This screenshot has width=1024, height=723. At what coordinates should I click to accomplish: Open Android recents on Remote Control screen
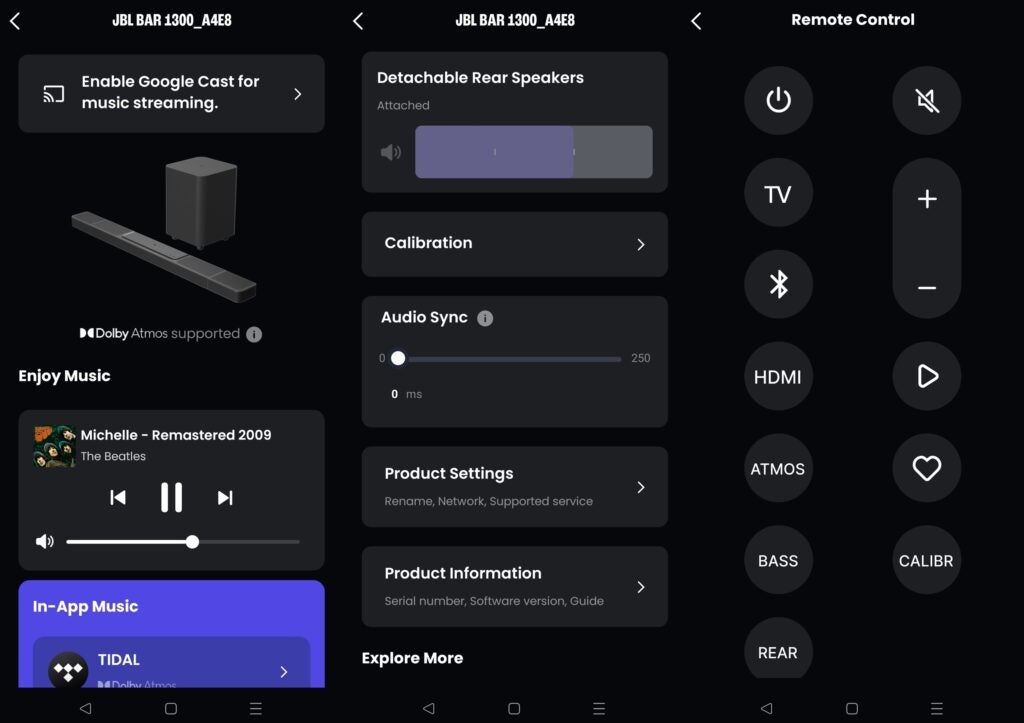(x=936, y=709)
